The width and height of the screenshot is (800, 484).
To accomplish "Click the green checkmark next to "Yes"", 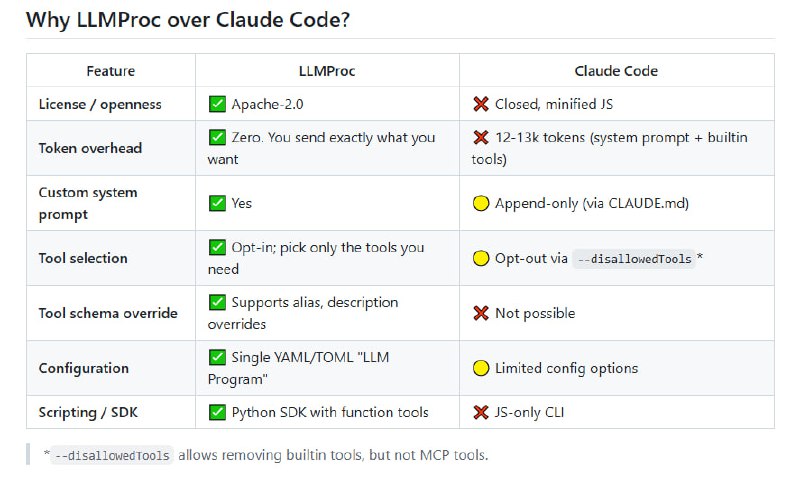I will coord(217,203).
